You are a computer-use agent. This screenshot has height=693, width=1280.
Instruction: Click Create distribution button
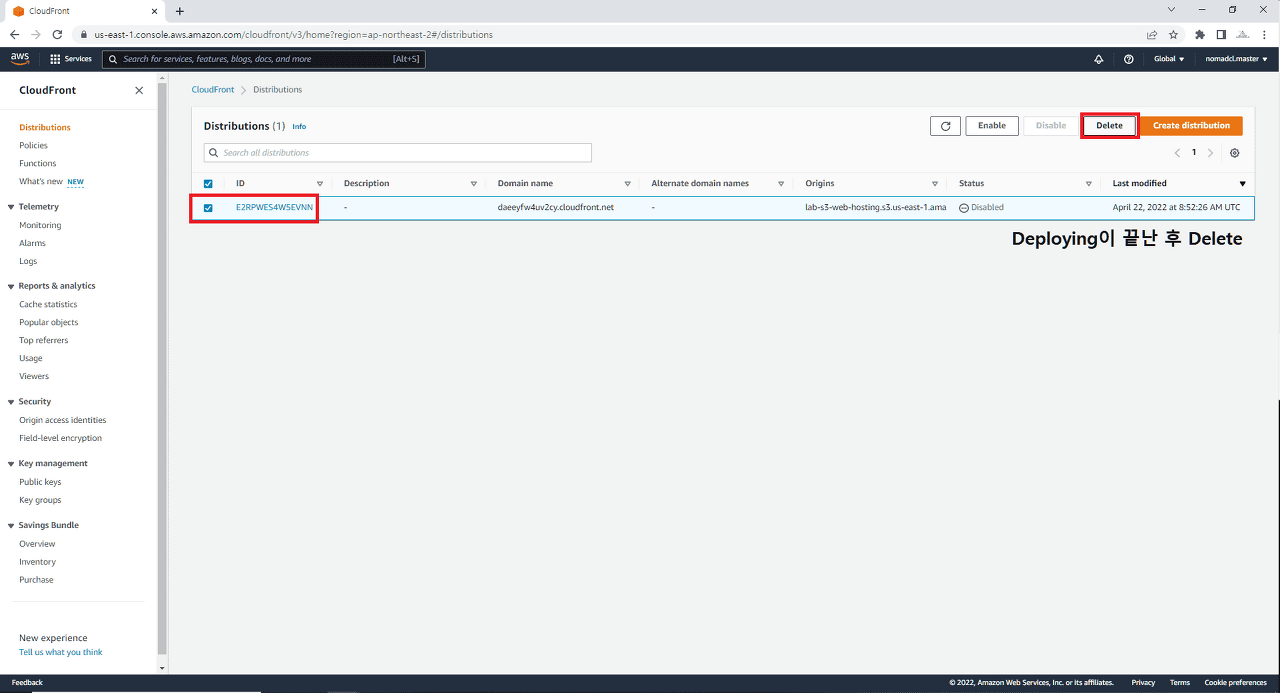(x=1191, y=126)
